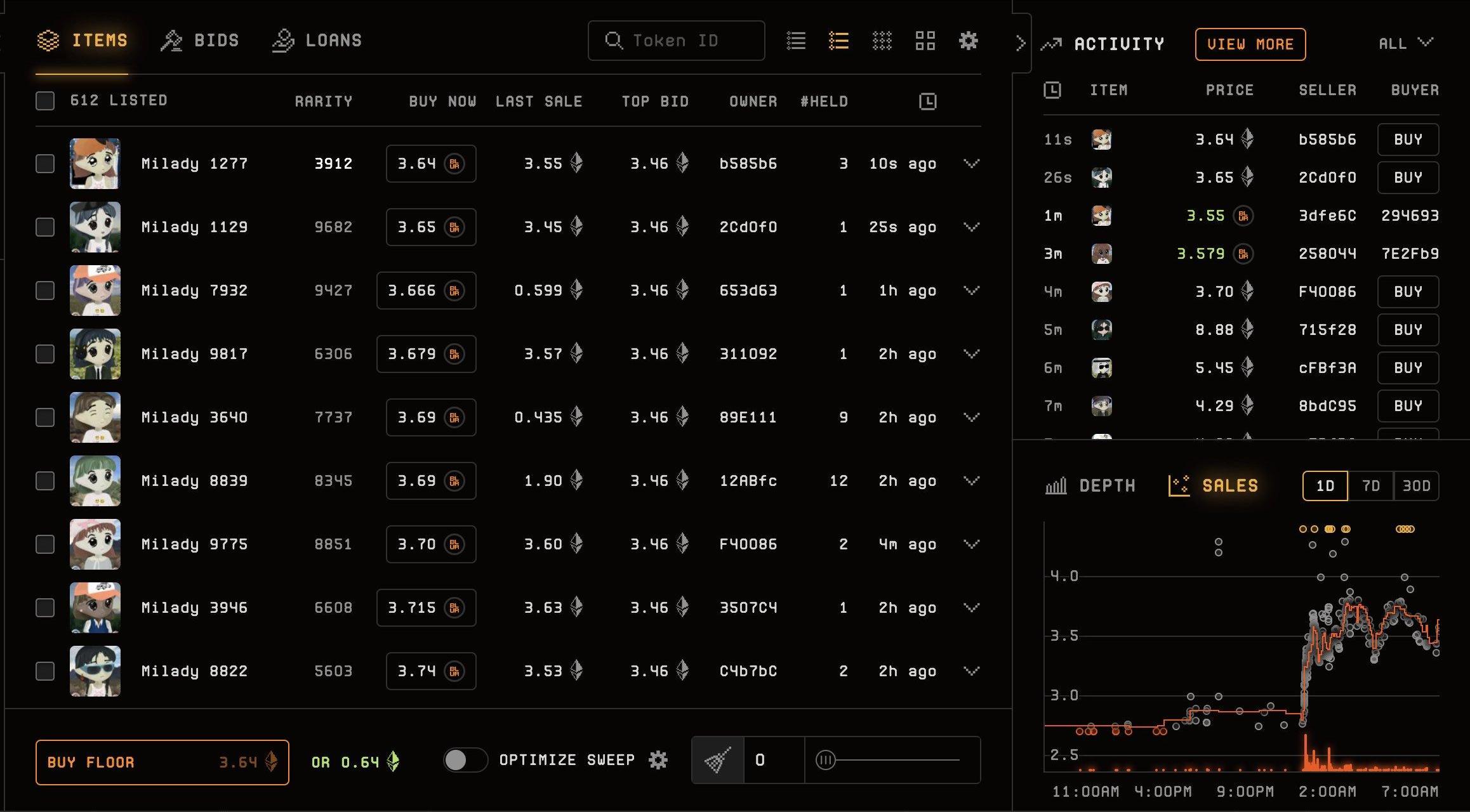Select the 30D chart range
Viewport: 1470px width, 812px height.
(x=1416, y=486)
